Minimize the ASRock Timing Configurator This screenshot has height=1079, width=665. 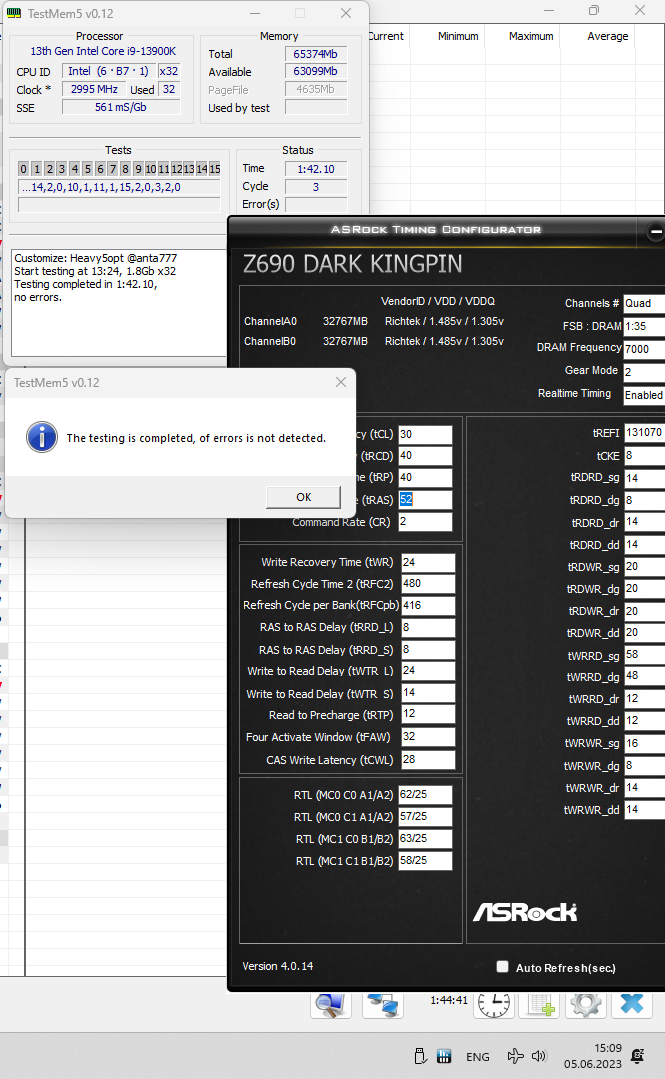(656, 232)
